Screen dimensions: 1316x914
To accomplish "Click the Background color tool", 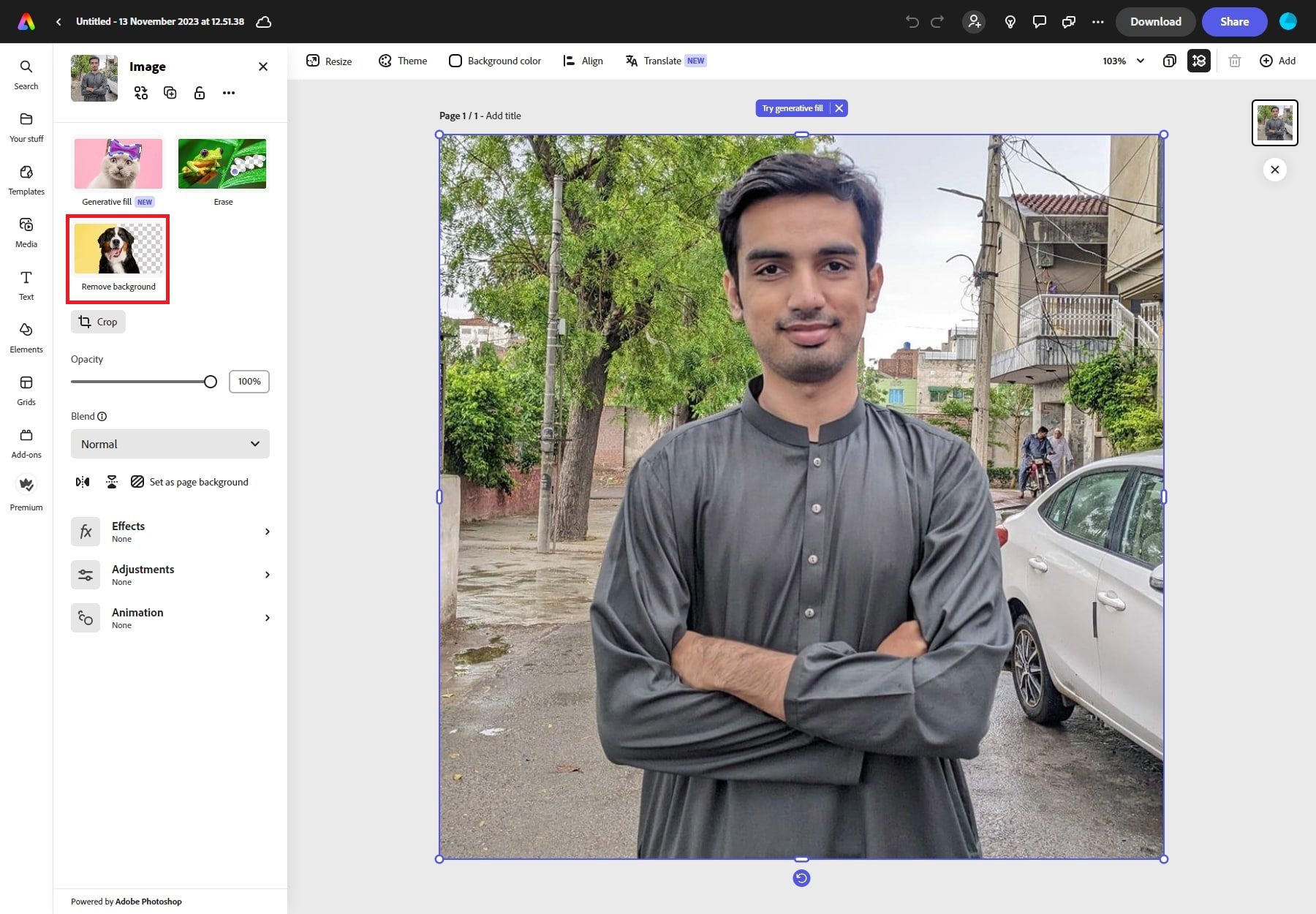I will pos(494,61).
